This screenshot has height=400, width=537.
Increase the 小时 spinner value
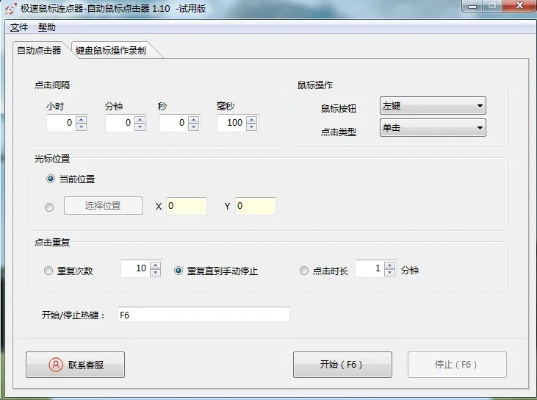click(82, 119)
